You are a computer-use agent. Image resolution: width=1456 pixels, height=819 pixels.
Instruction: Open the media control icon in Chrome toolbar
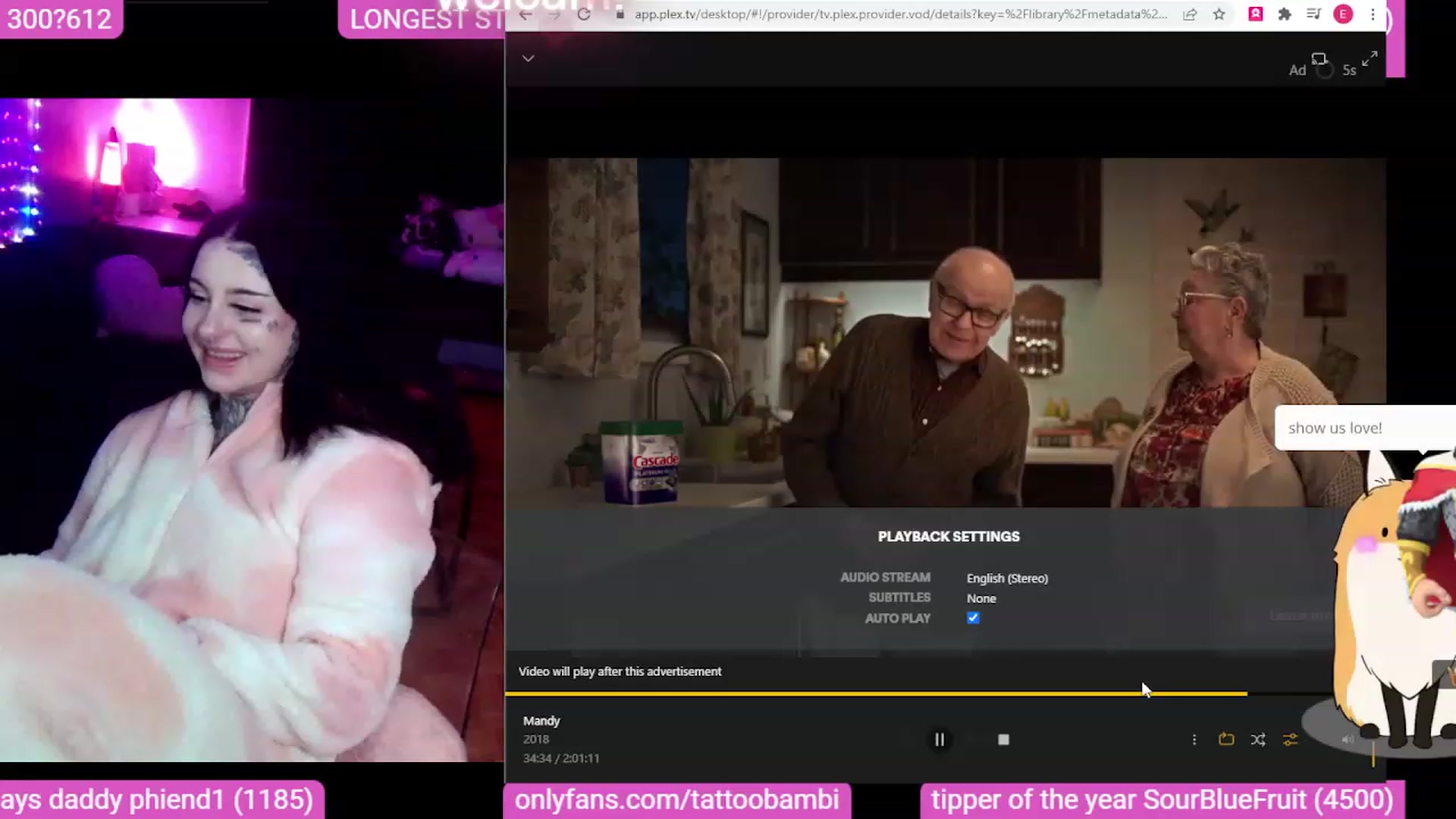(x=1313, y=14)
